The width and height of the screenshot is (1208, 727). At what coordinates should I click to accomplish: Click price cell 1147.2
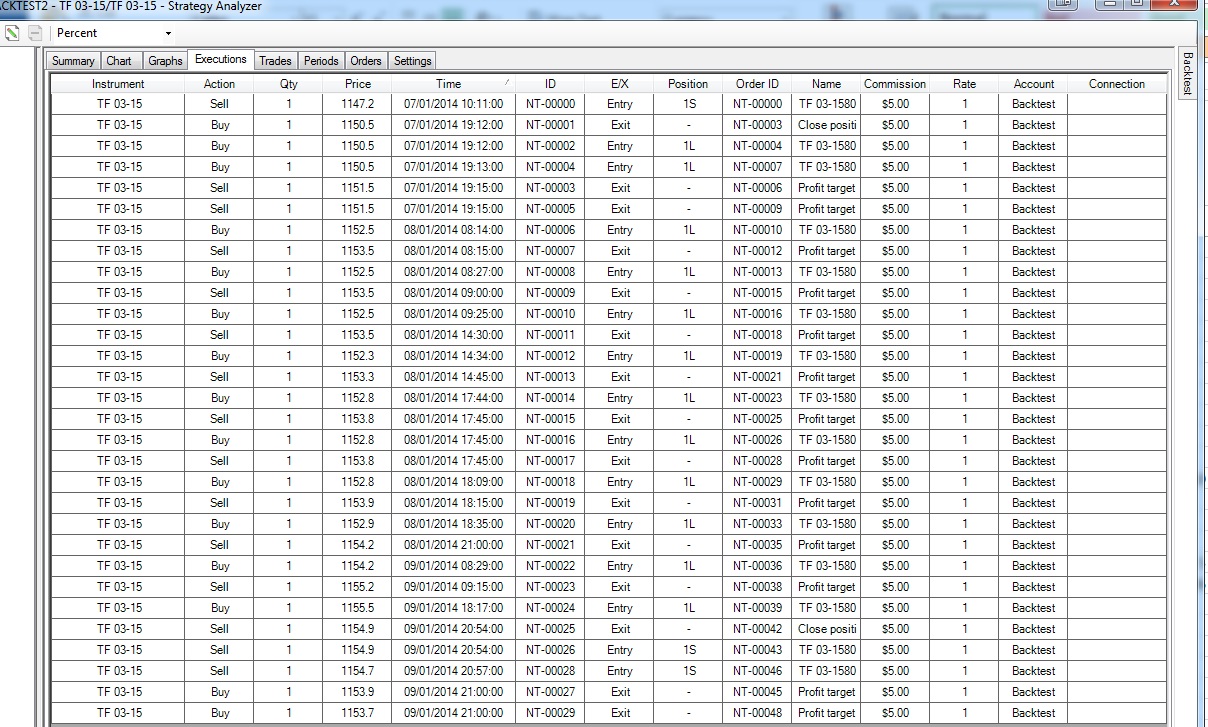(358, 104)
